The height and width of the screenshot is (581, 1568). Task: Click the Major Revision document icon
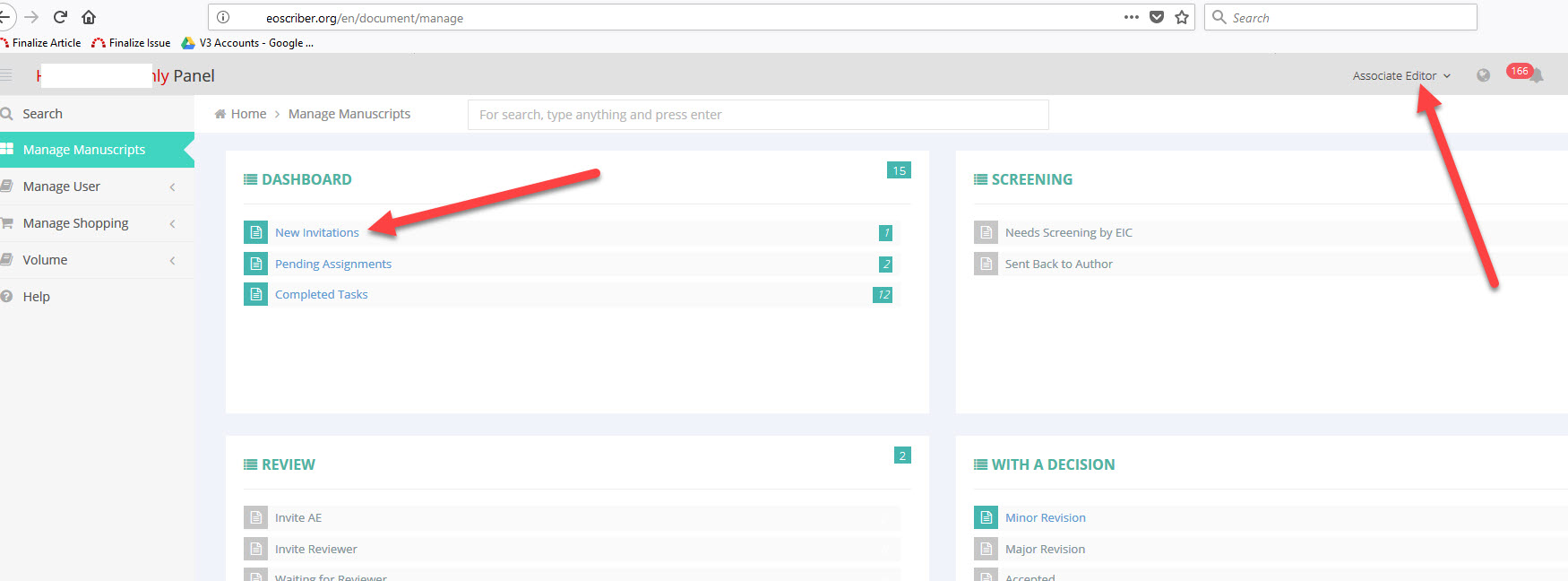click(x=986, y=549)
